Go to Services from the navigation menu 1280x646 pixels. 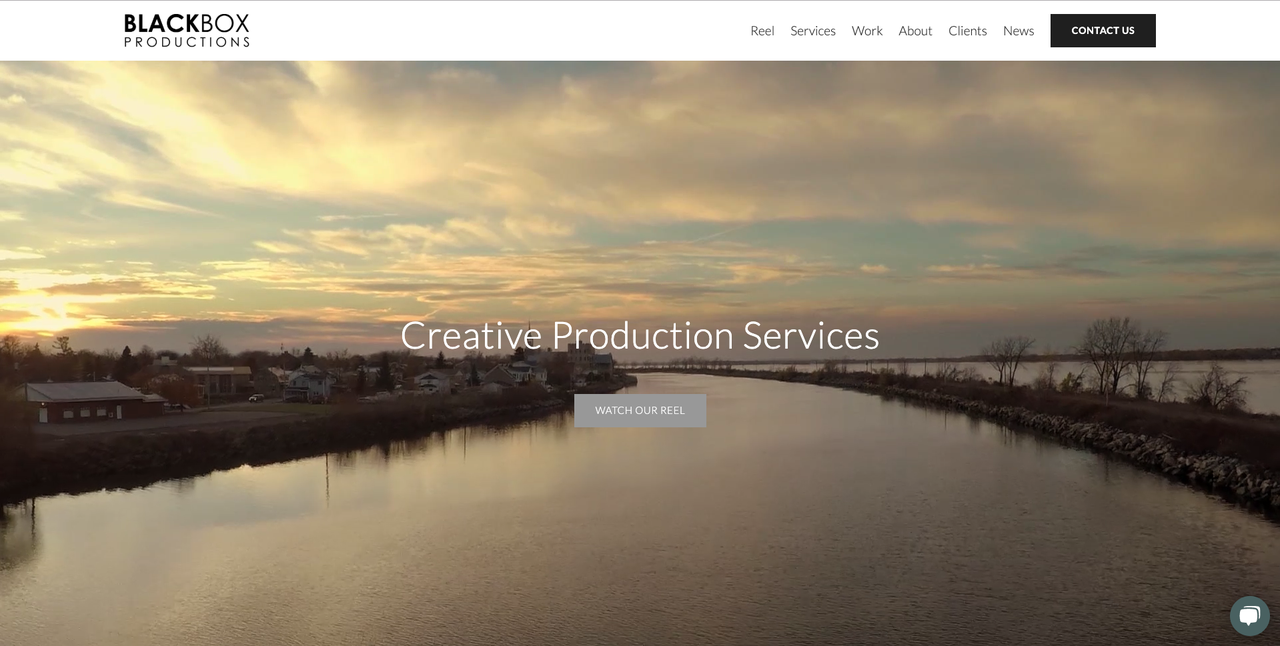coord(812,30)
